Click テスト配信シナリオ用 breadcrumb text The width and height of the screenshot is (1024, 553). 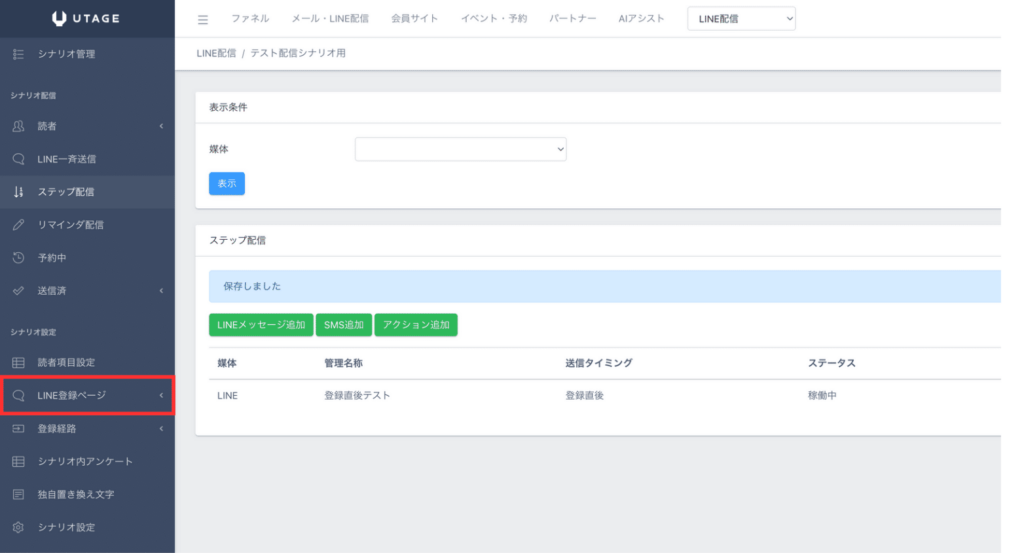pos(298,53)
